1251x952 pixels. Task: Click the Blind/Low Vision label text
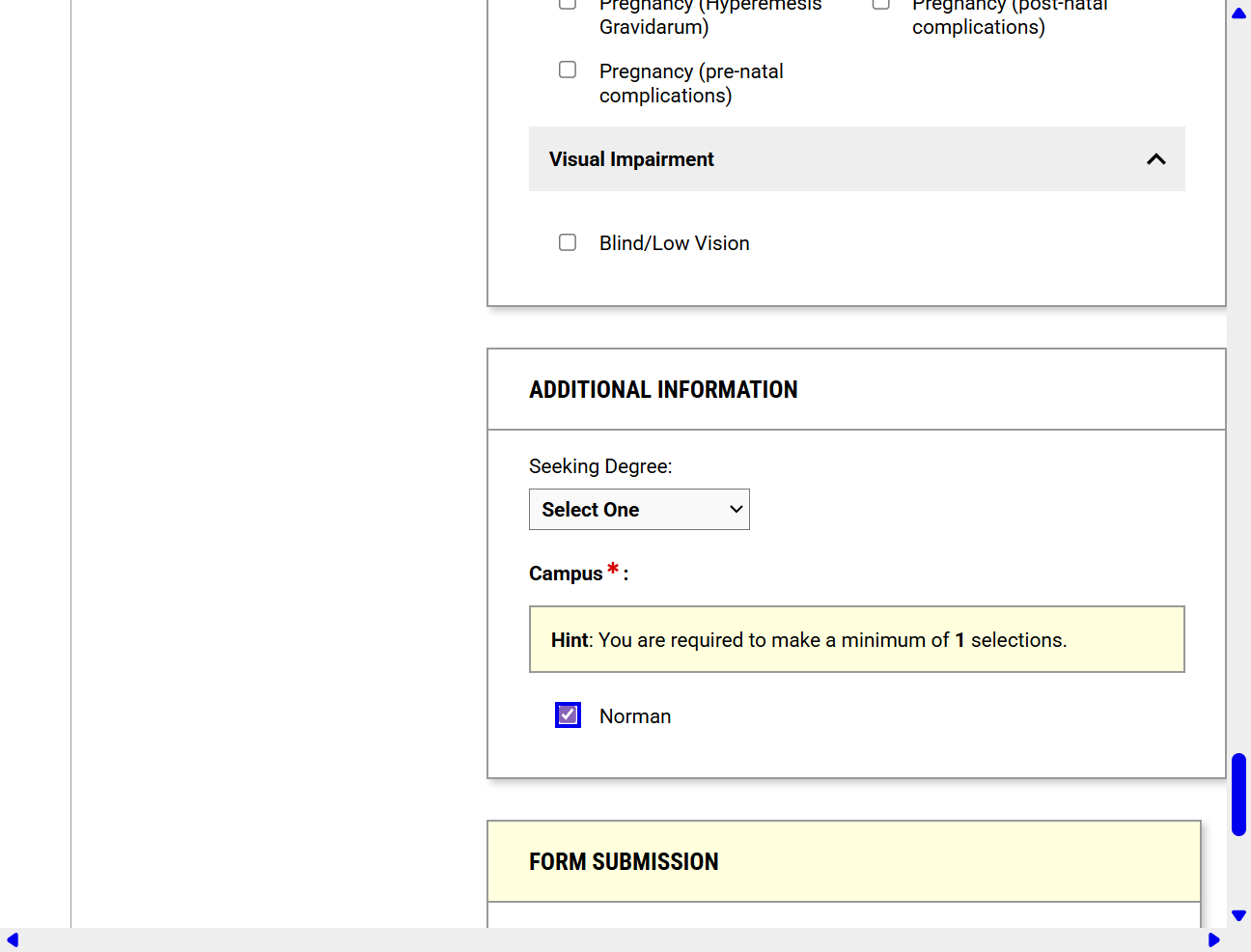675,243
